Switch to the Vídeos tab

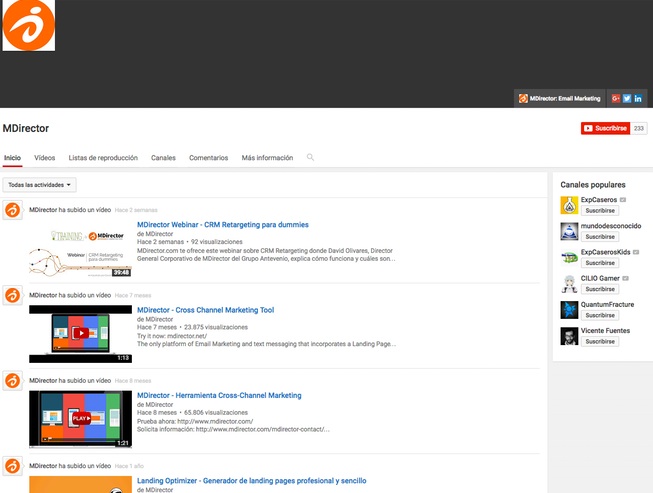(45, 158)
